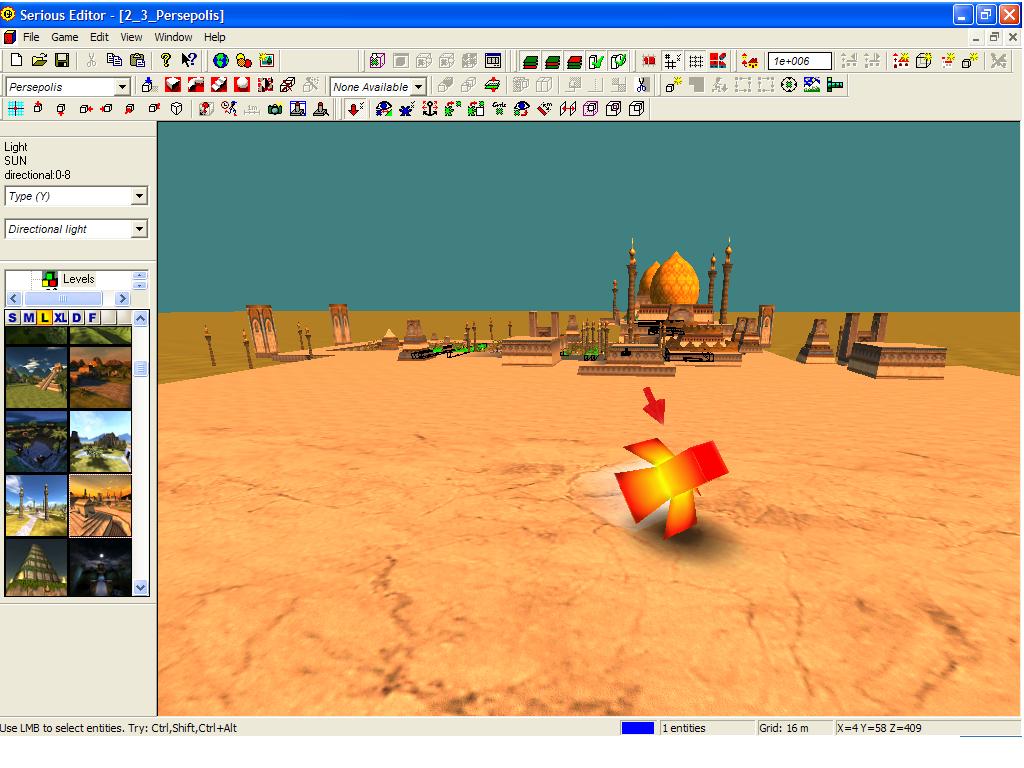Toggle the grid with checkmark icon
1024x768 pixels.
671,61
